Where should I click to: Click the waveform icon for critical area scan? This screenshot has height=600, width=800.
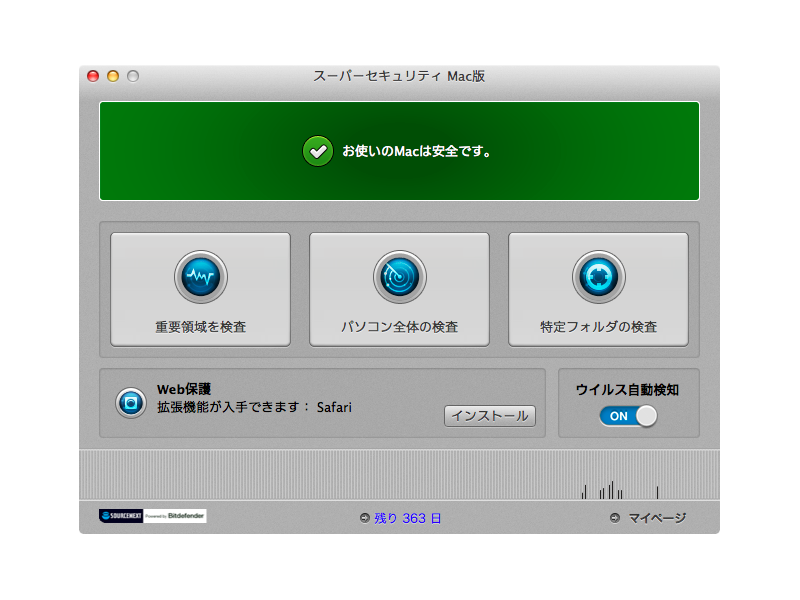[200, 277]
